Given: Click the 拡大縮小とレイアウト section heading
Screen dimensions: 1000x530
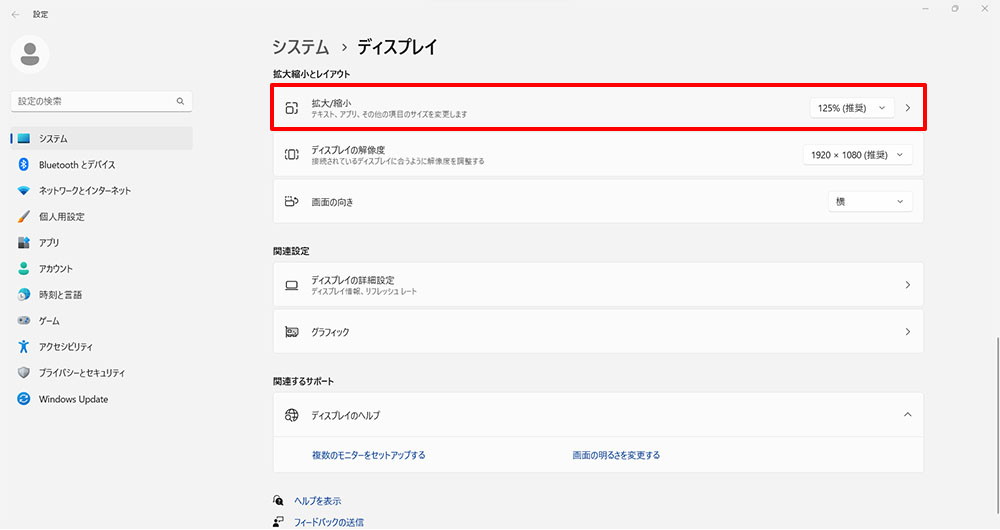Looking at the screenshot, I should point(312,74).
